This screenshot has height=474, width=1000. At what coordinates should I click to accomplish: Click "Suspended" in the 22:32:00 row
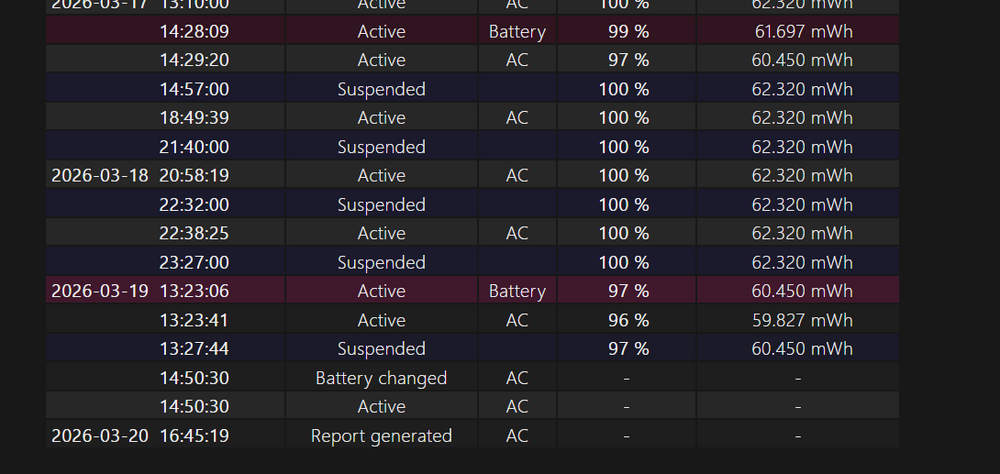[381, 204]
